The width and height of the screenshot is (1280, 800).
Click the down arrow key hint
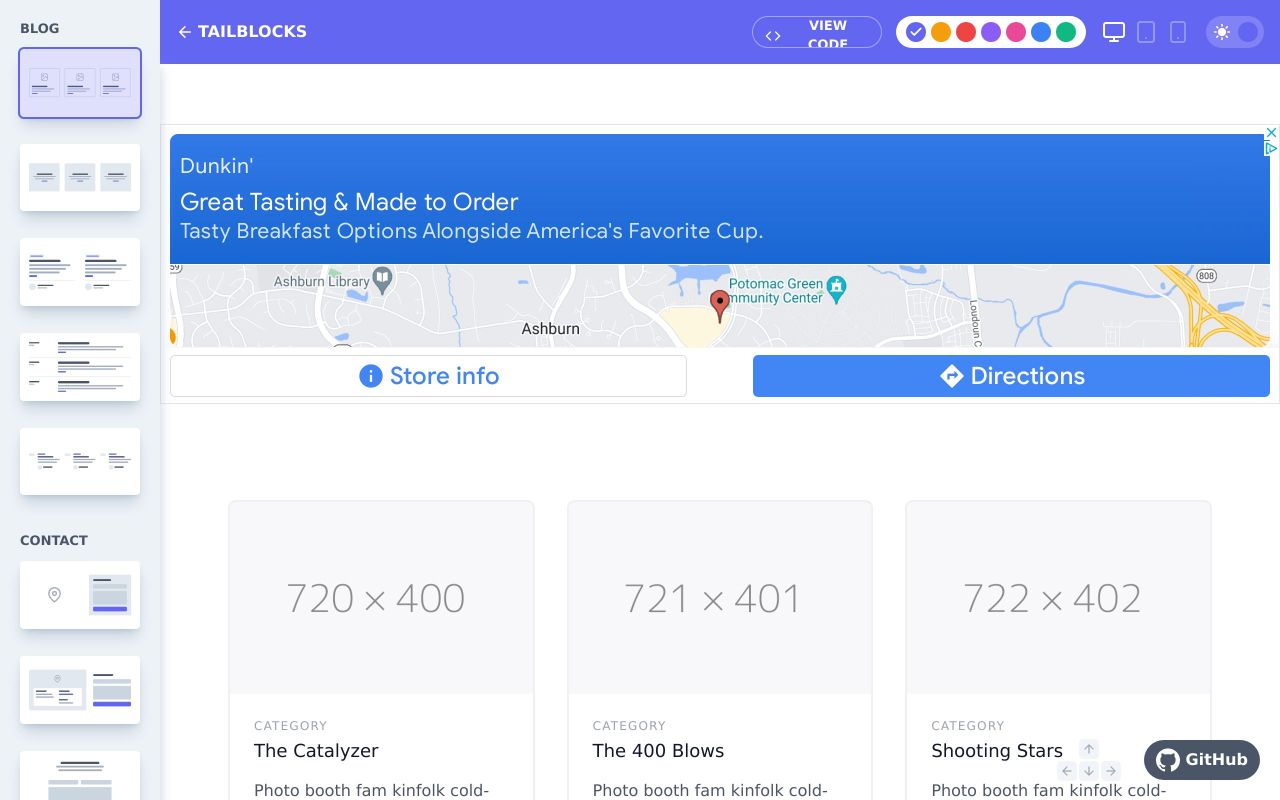point(1089,771)
